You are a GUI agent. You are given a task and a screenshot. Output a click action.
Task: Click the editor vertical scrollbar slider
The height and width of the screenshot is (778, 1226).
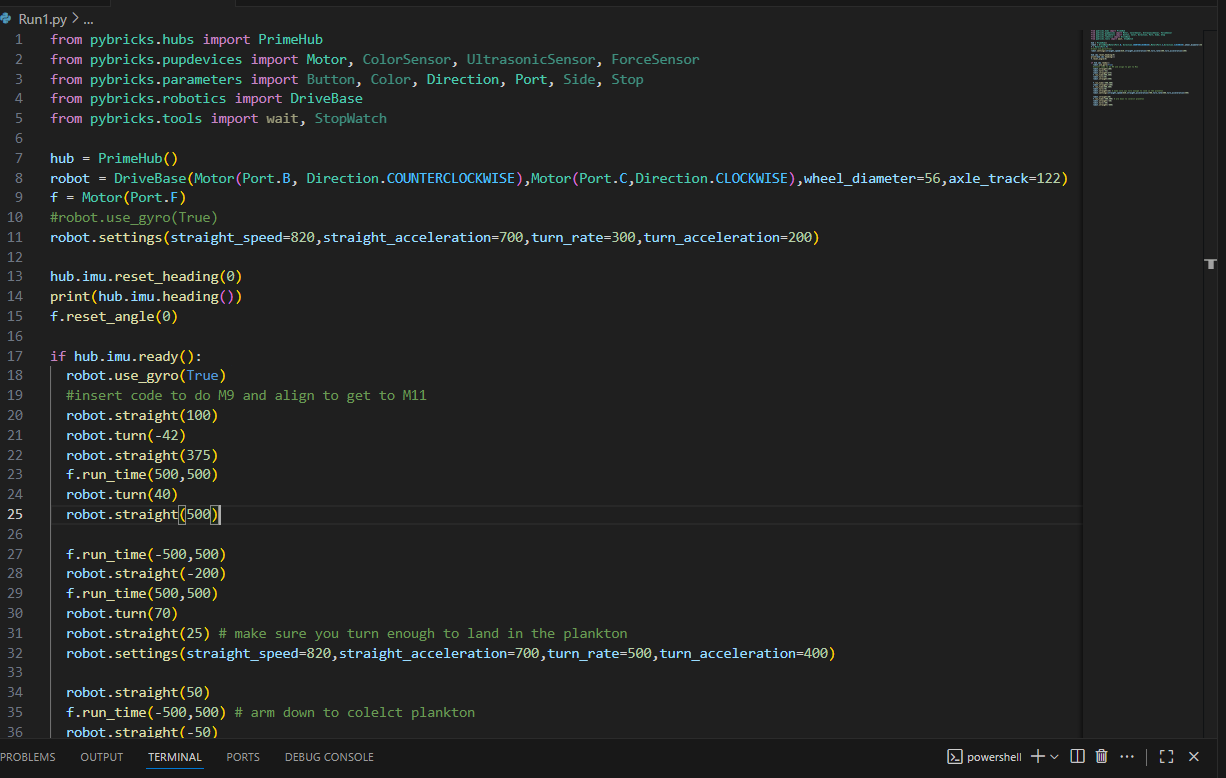click(x=1211, y=264)
